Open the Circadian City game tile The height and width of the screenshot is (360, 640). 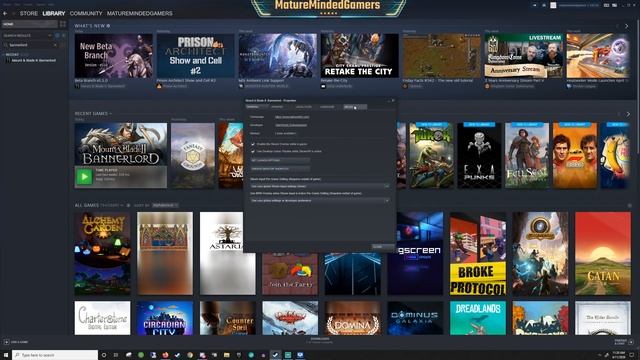(x=165, y=318)
